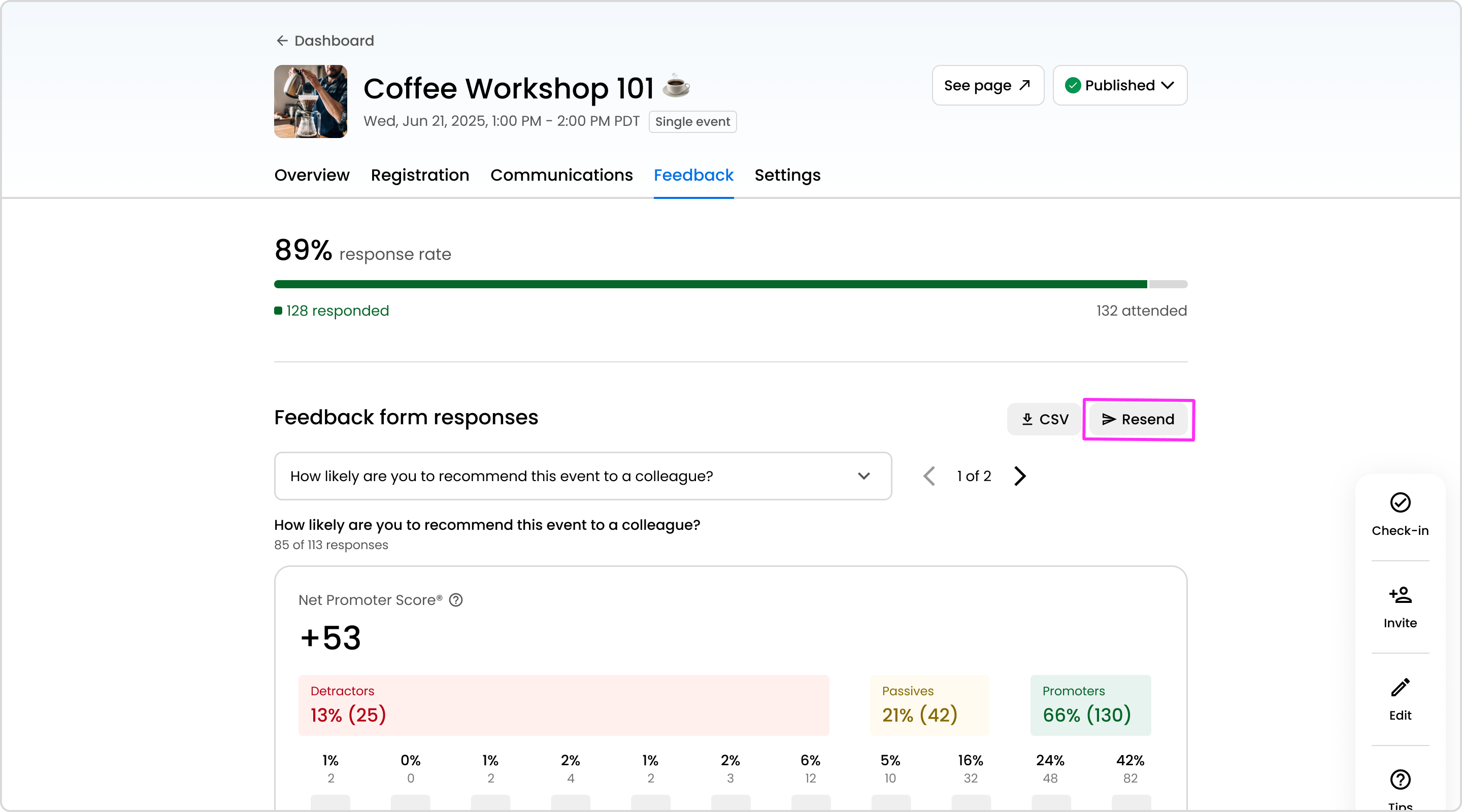Resend the feedback form

(1138, 419)
